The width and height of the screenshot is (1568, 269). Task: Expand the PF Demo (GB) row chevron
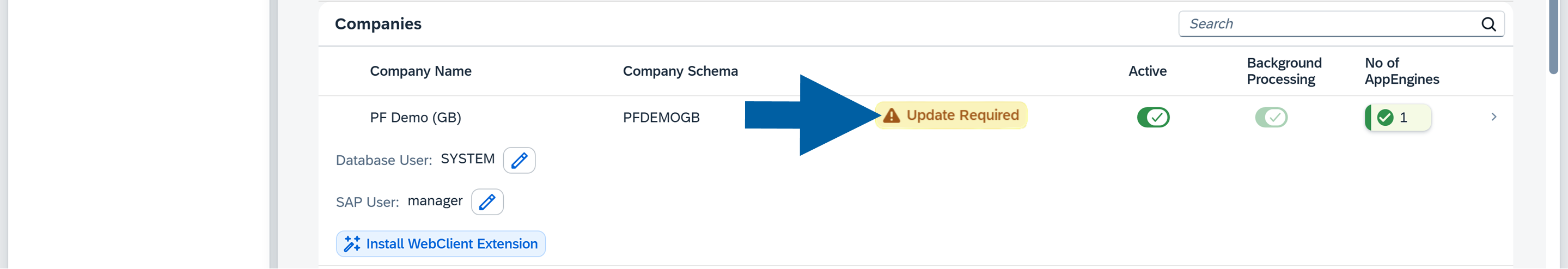(1494, 117)
